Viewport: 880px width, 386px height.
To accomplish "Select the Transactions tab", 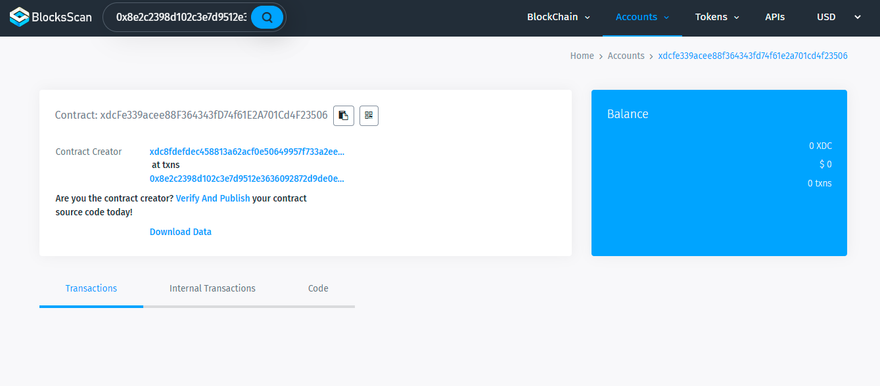I will pos(91,288).
